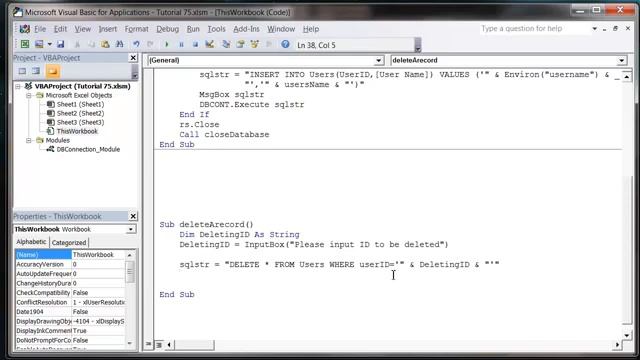This screenshot has width=640, height=360.
Task: Open the Edit menu
Action: point(60,29)
